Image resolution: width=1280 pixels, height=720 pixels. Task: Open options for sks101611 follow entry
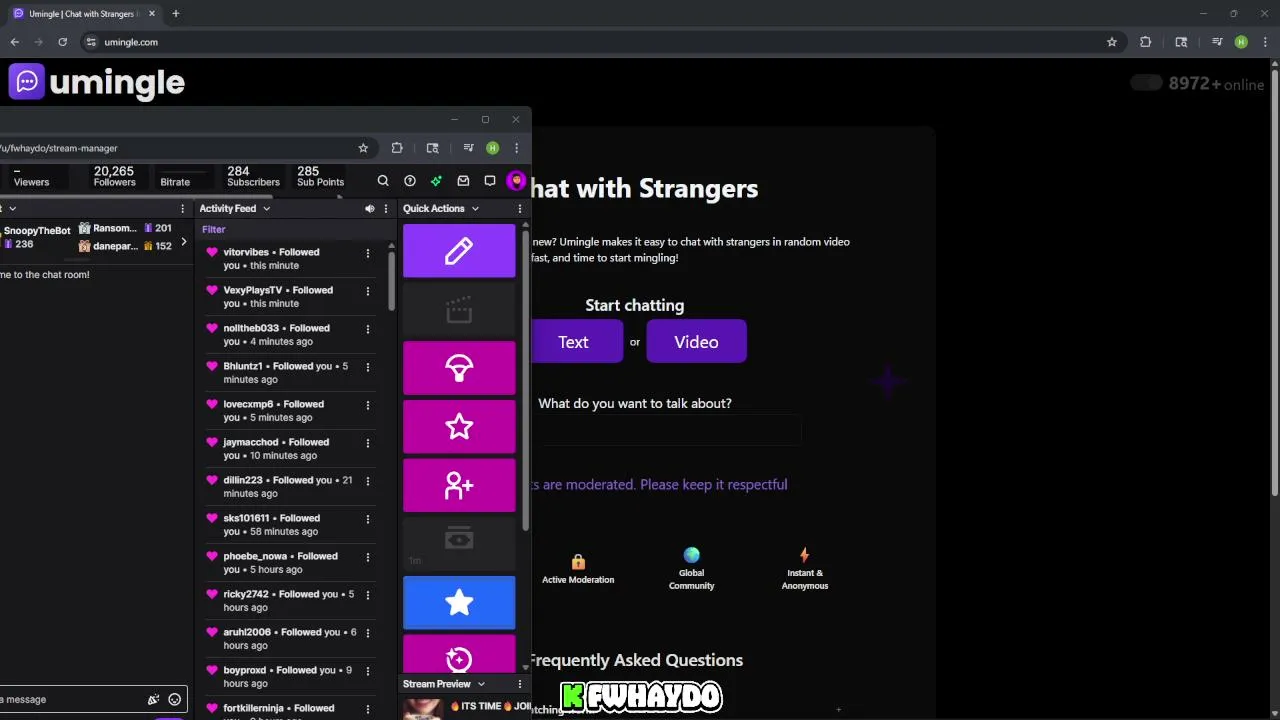point(368,519)
